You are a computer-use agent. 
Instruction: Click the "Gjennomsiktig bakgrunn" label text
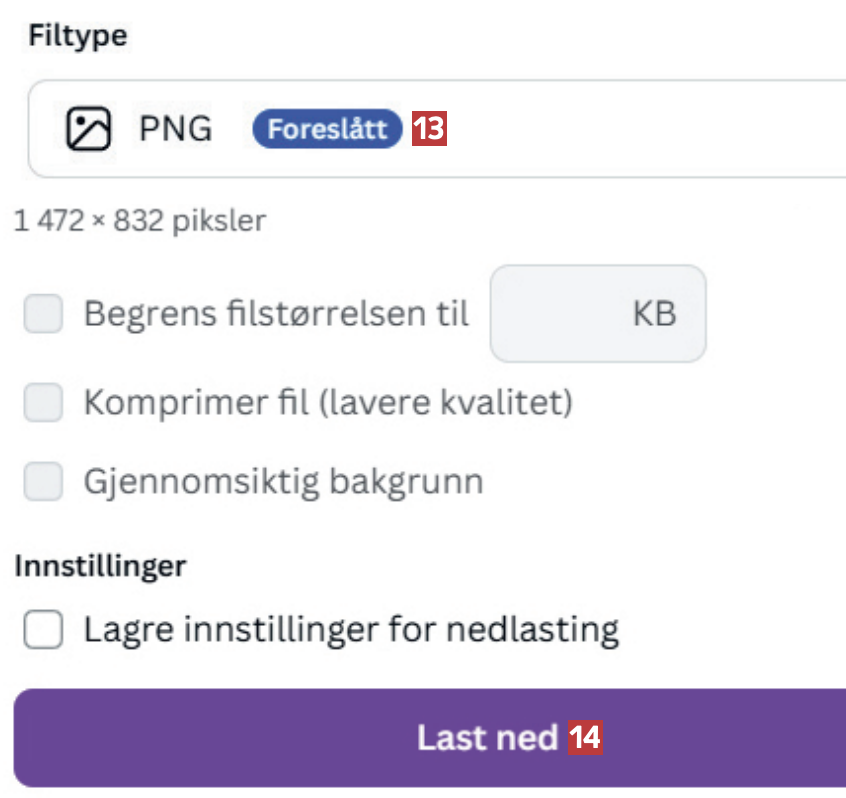point(283,481)
